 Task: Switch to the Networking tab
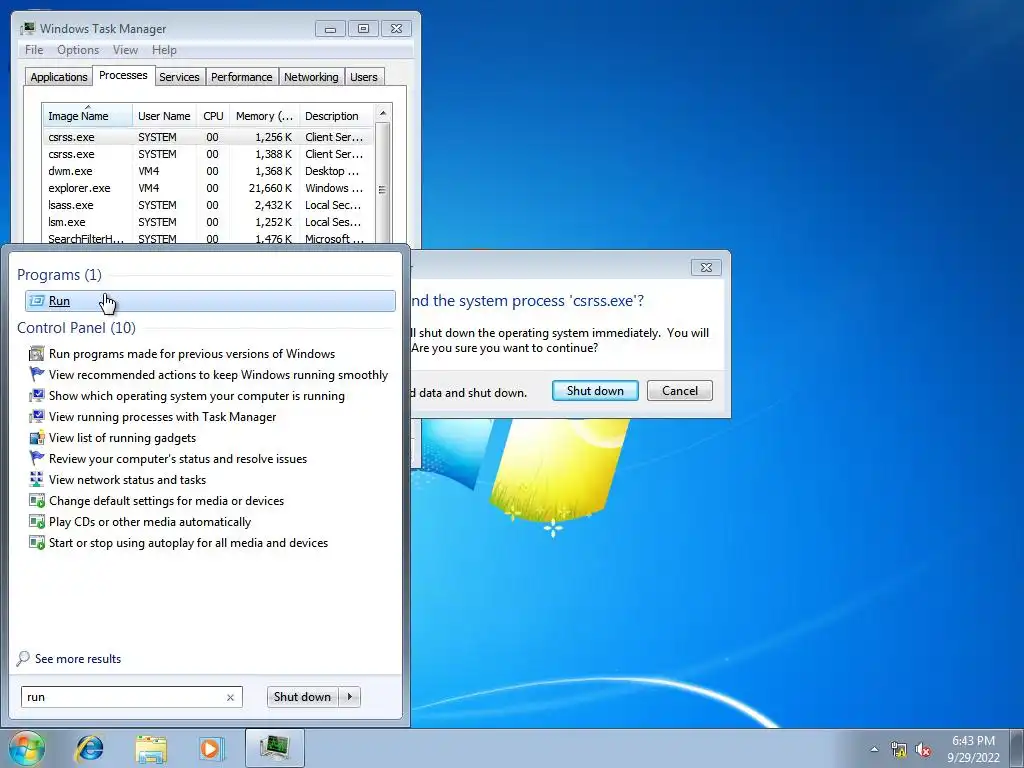click(x=311, y=77)
